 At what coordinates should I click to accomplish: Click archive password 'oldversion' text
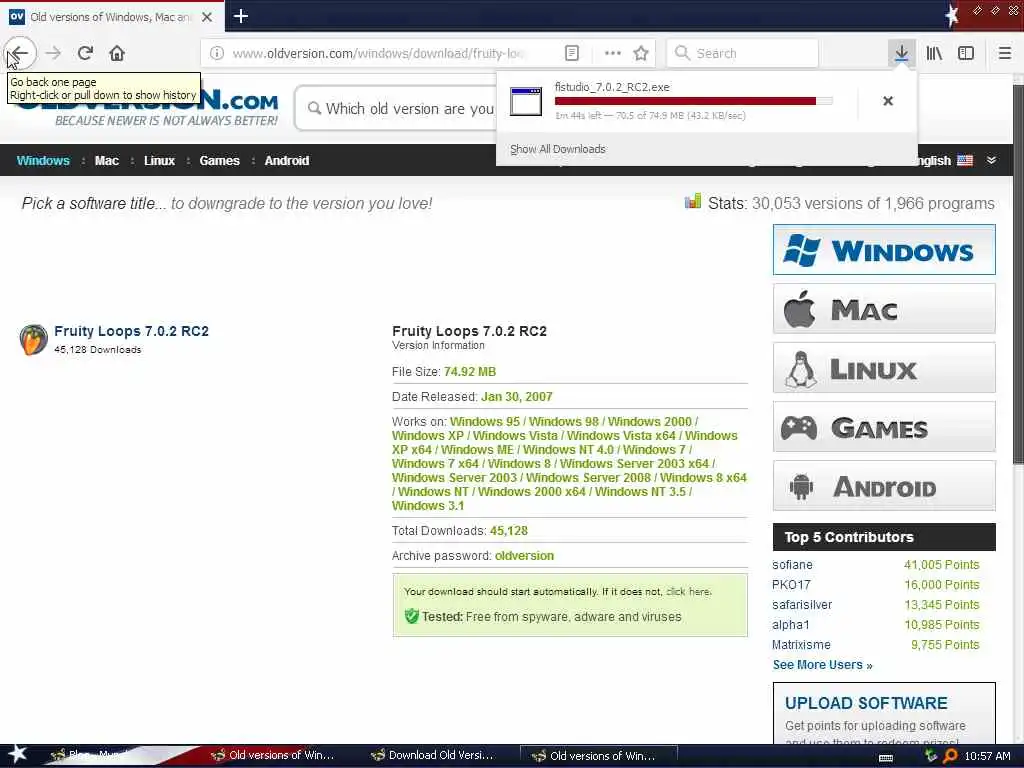(x=524, y=556)
